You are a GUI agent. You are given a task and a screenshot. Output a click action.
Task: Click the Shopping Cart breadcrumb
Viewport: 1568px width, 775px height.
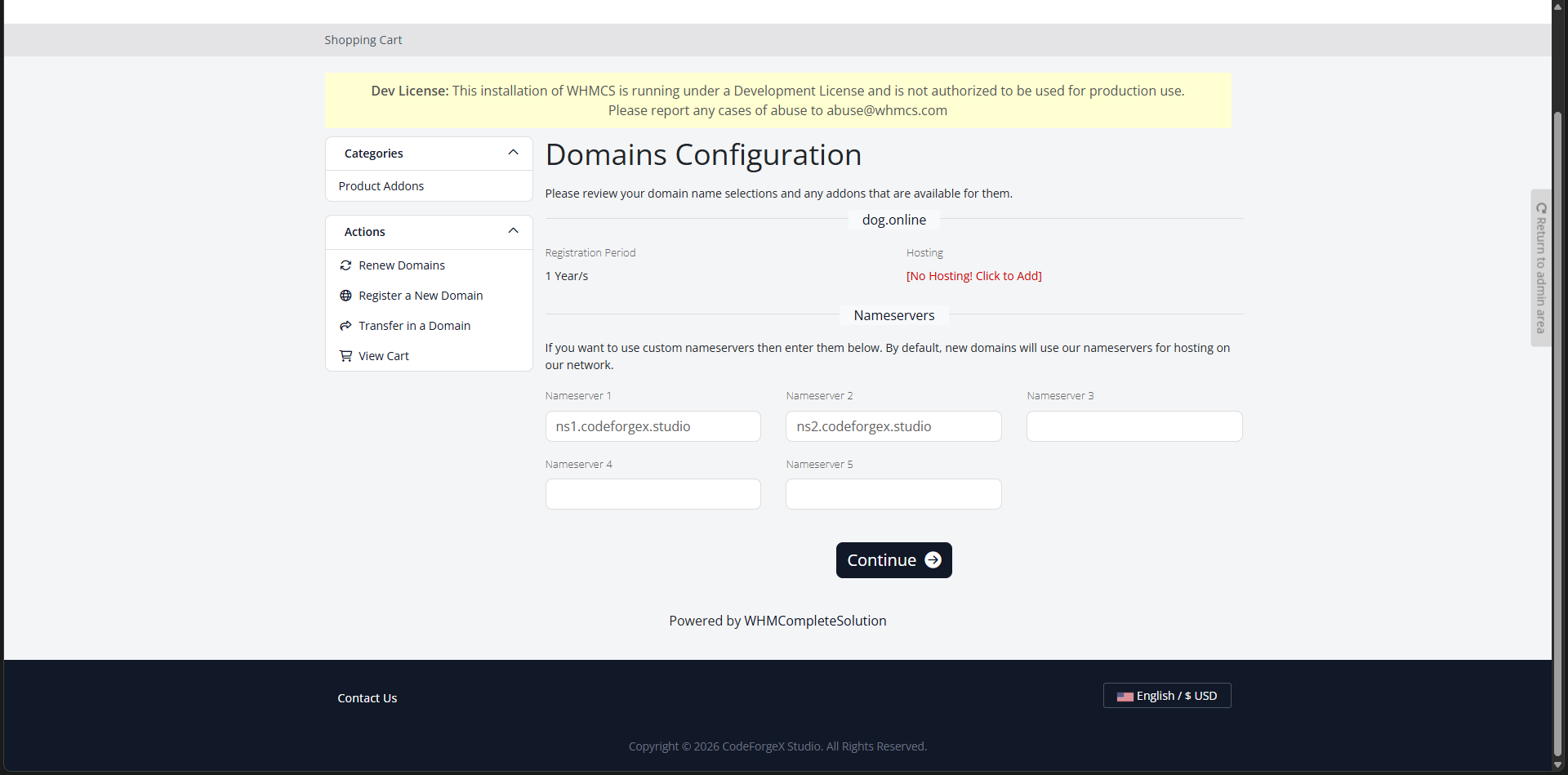363,40
